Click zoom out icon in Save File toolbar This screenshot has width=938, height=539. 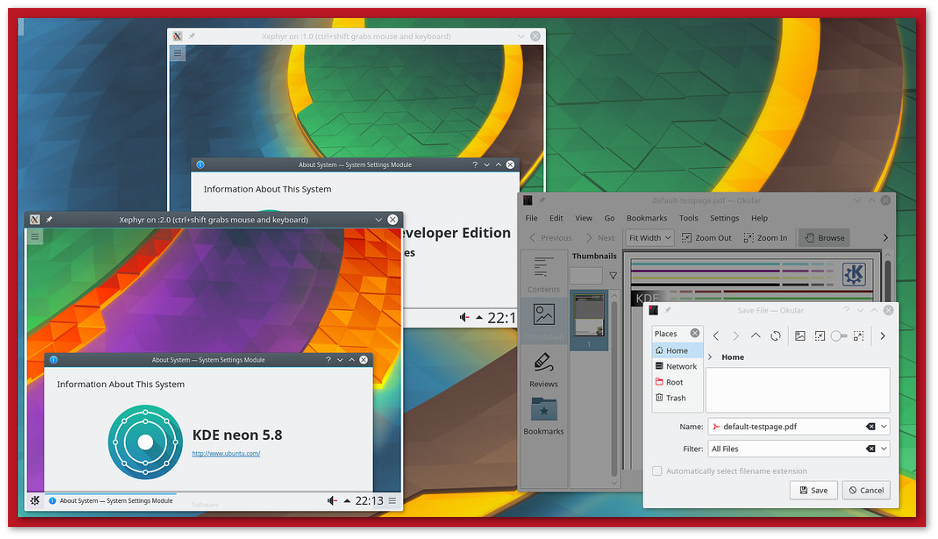click(x=820, y=336)
